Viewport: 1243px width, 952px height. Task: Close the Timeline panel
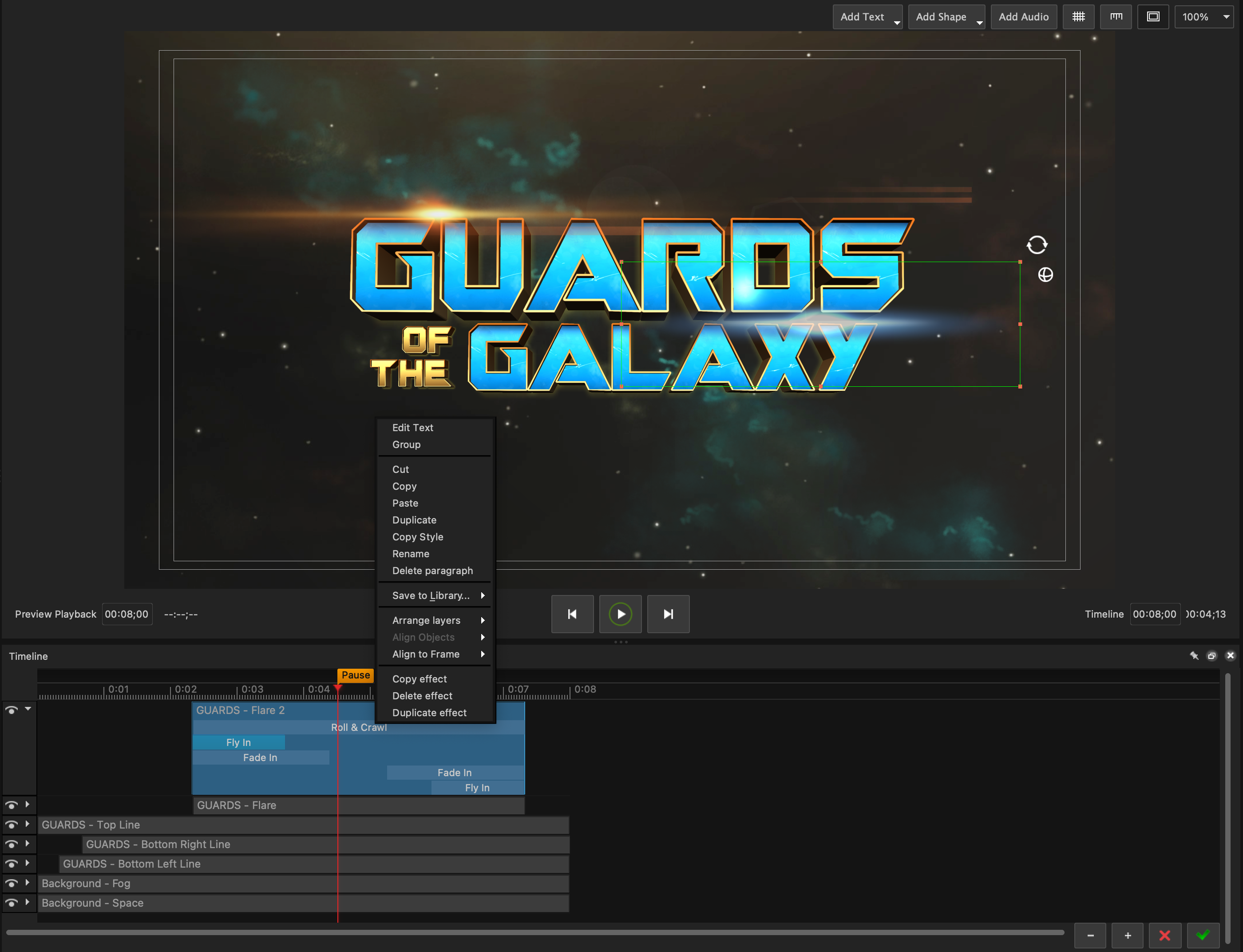pyautogui.click(x=1230, y=656)
